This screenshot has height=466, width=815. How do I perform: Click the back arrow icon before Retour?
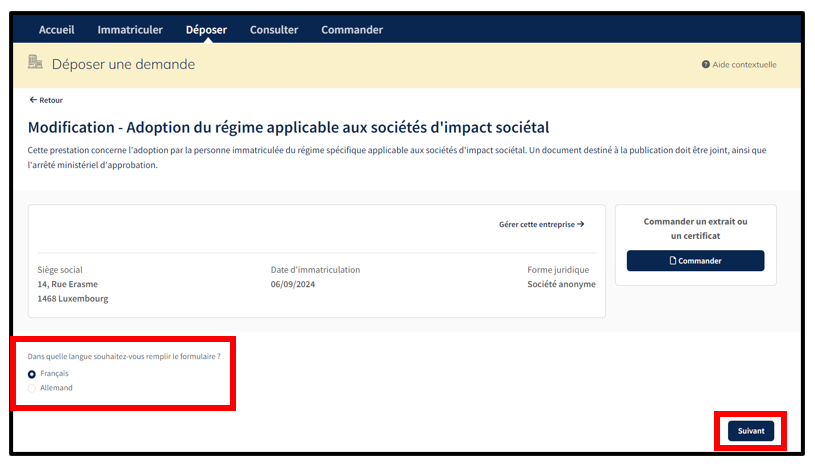tap(33, 100)
